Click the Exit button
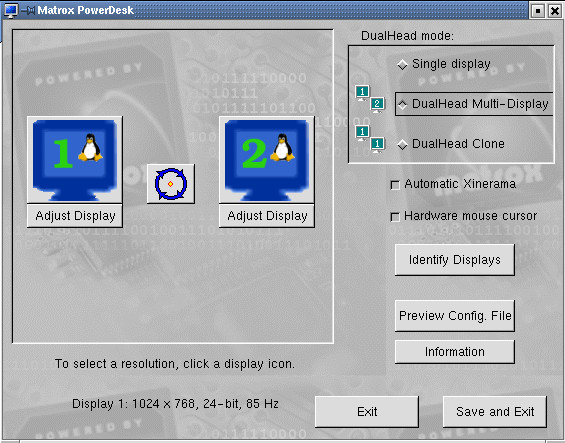The image size is (565, 443). click(367, 412)
